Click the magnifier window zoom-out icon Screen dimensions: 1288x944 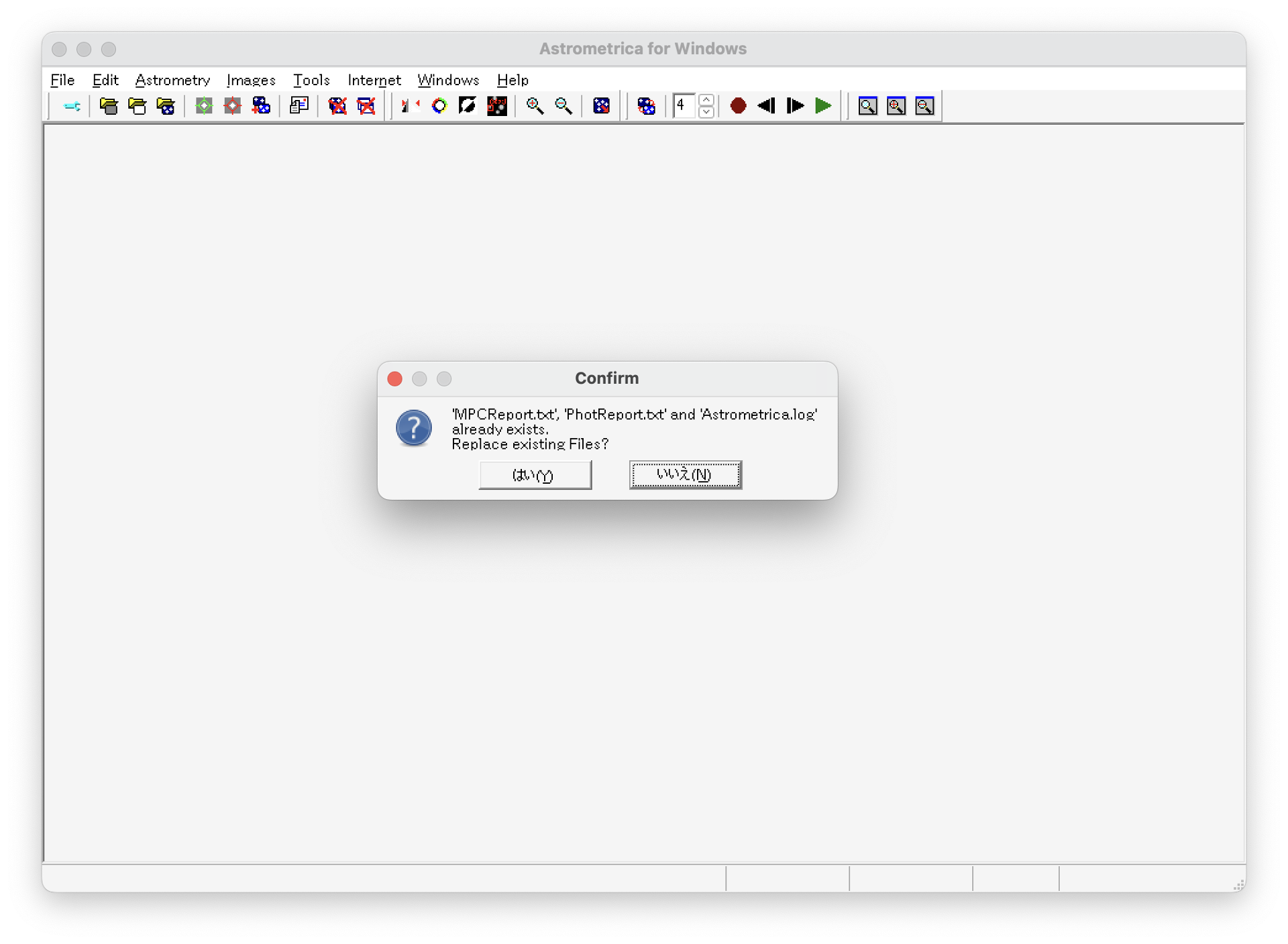924,106
